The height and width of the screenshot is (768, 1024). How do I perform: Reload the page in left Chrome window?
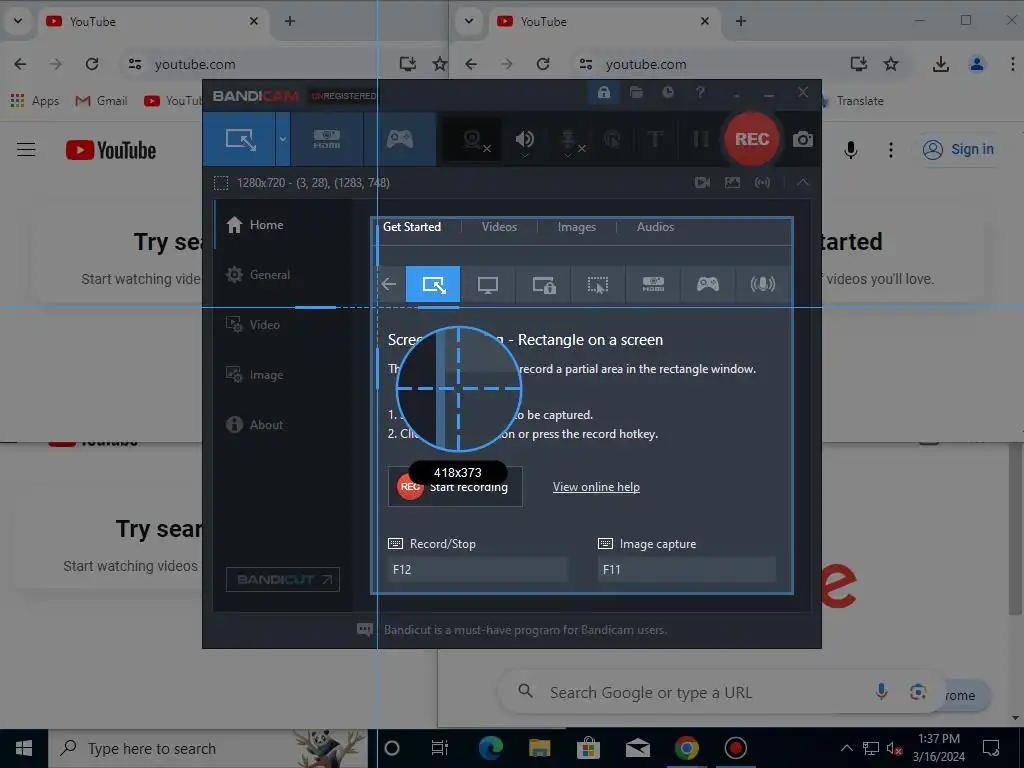tap(92, 64)
